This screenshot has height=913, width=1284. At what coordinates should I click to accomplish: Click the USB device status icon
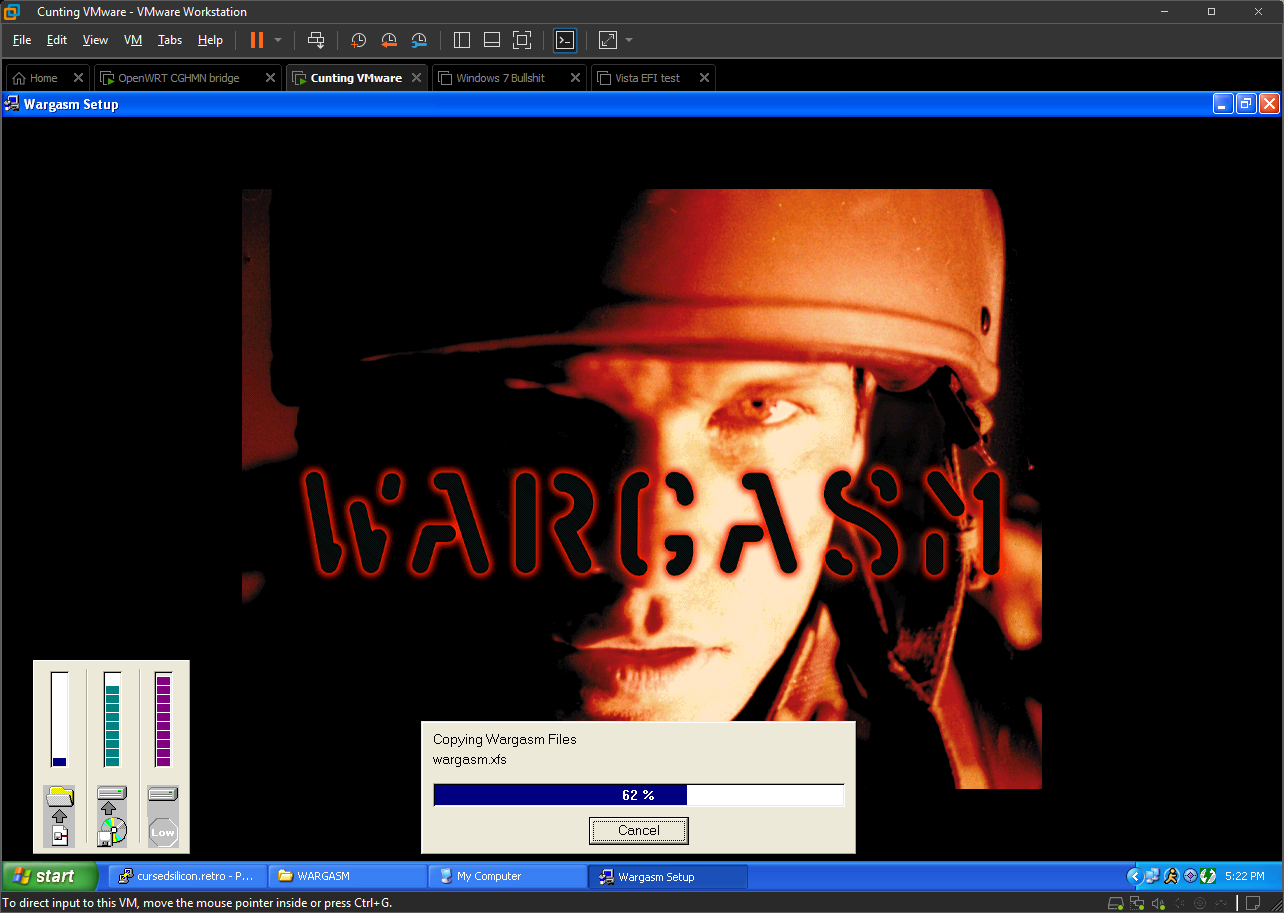[x=1178, y=903]
